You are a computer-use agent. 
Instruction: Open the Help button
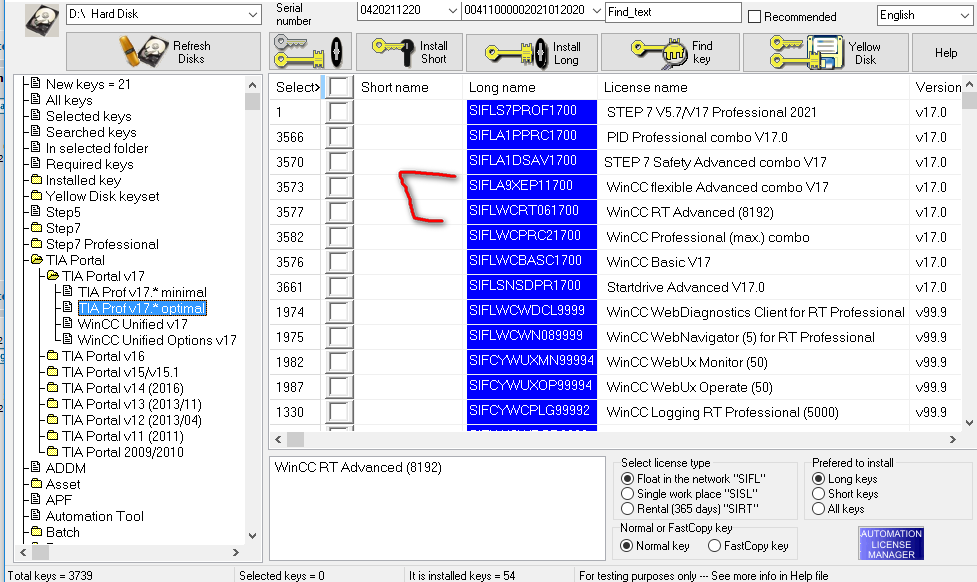[x=945, y=53]
